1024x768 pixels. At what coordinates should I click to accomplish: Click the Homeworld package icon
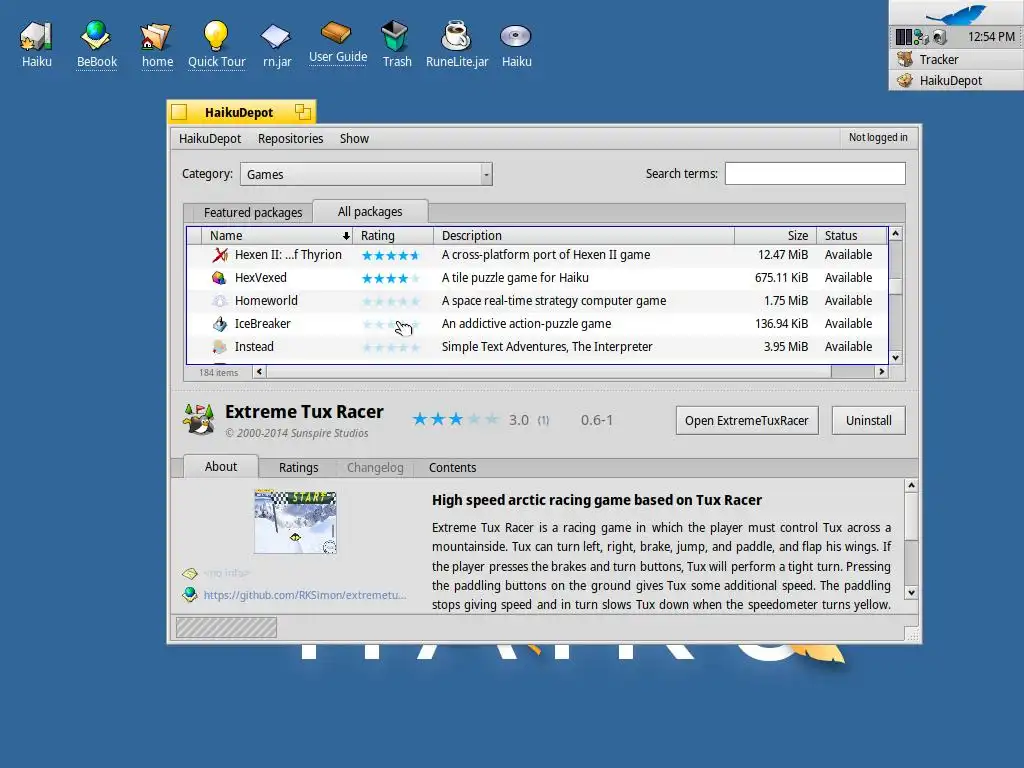tap(219, 300)
